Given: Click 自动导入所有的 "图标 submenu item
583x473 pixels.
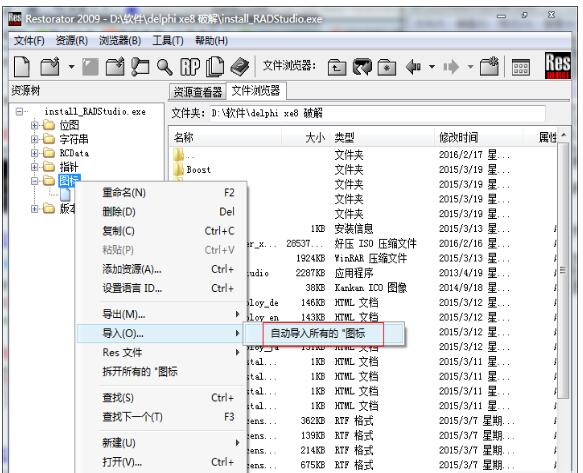Looking at the screenshot, I should click(323, 334).
